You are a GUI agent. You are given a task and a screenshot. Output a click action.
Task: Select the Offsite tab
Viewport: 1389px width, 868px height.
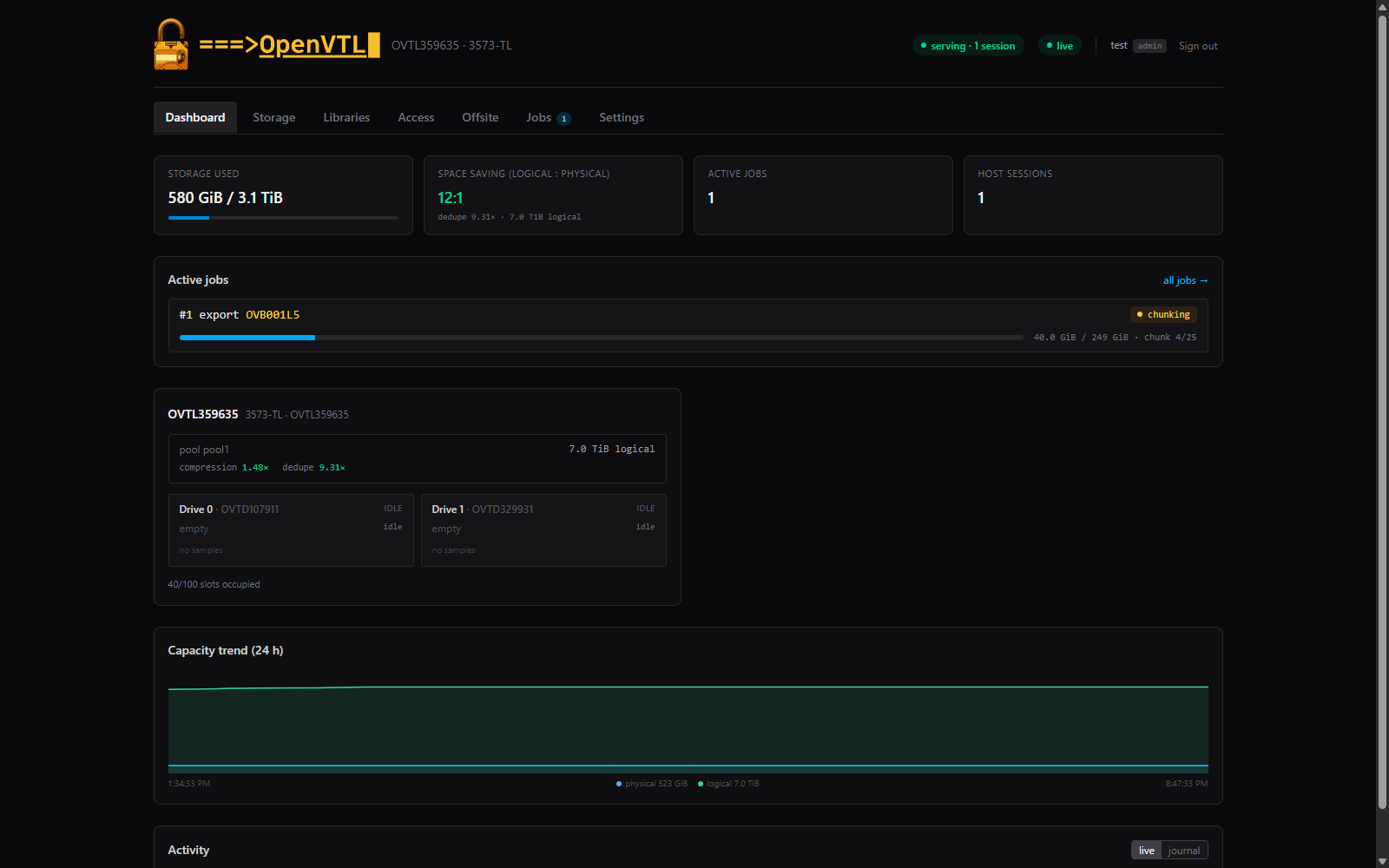pos(480,117)
